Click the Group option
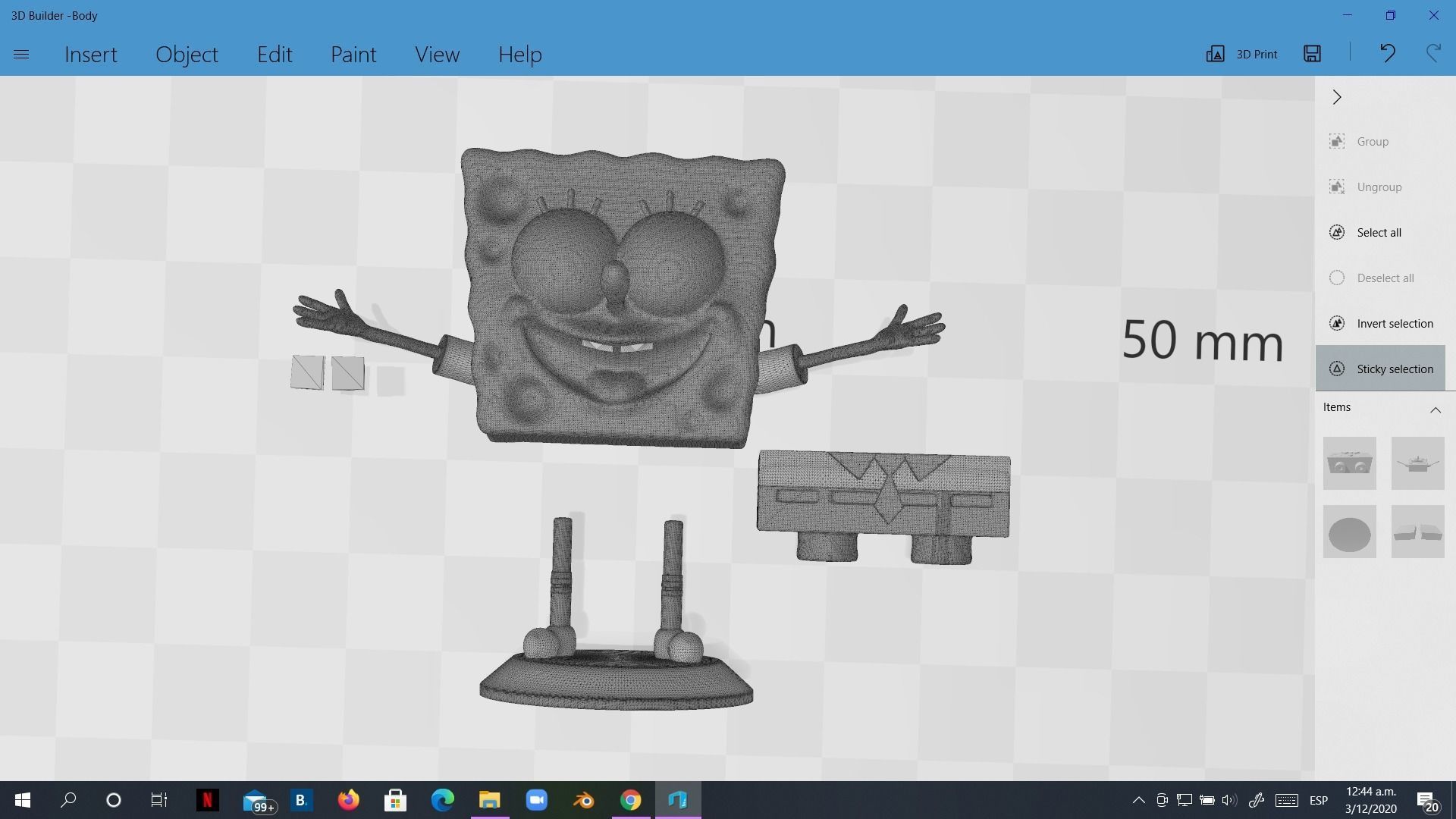The height and width of the screenshot is (819, 1456). pos(1380,141)
